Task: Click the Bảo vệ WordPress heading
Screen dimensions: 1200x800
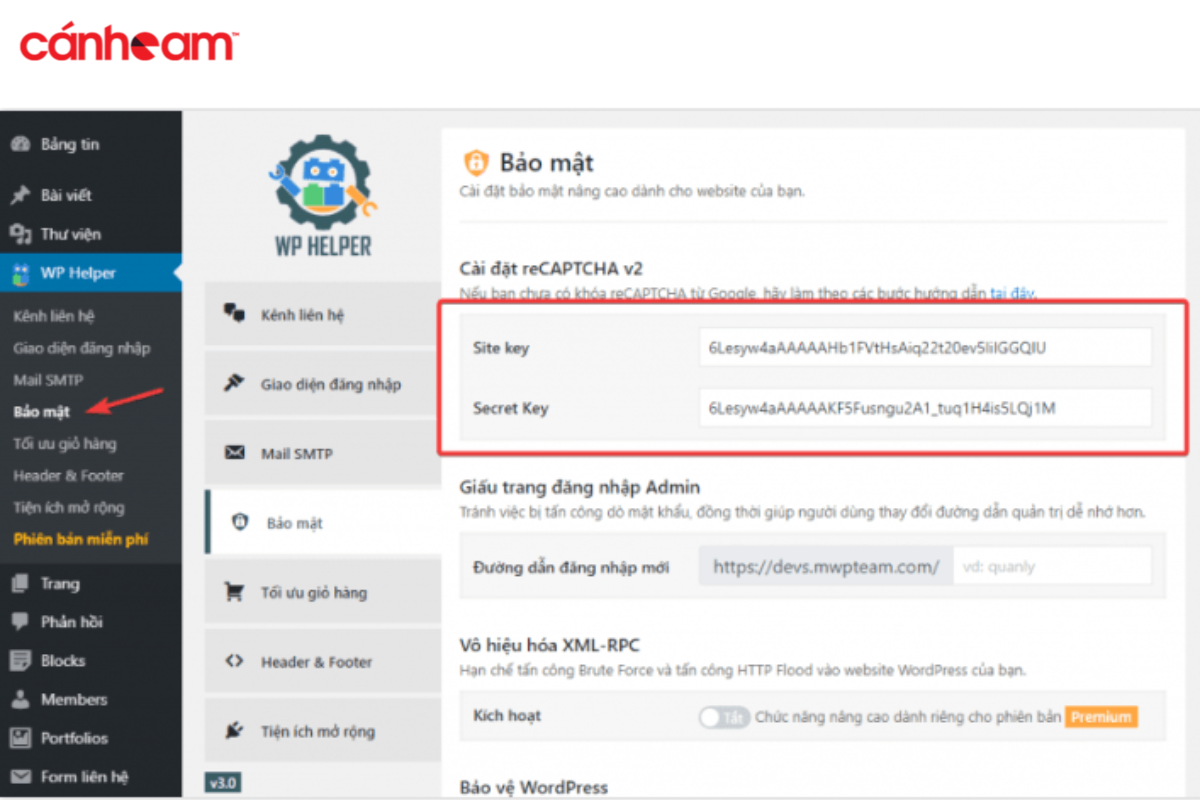Action: (534, 787)
